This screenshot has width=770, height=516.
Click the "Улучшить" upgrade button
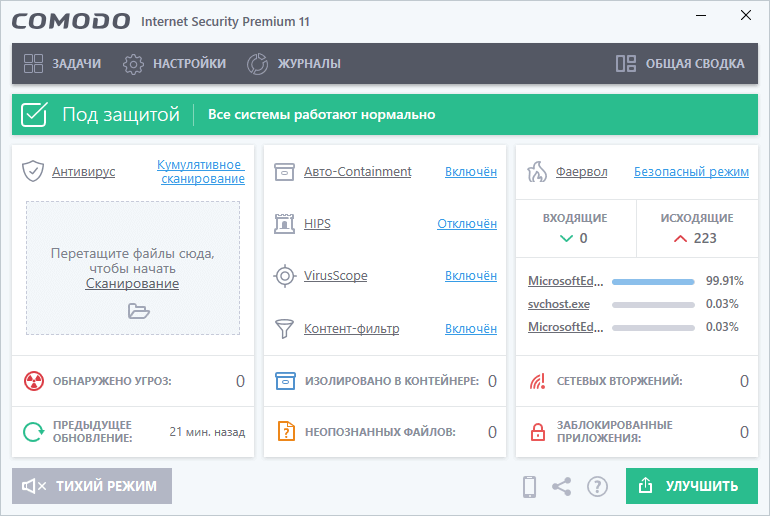[691, 486]
